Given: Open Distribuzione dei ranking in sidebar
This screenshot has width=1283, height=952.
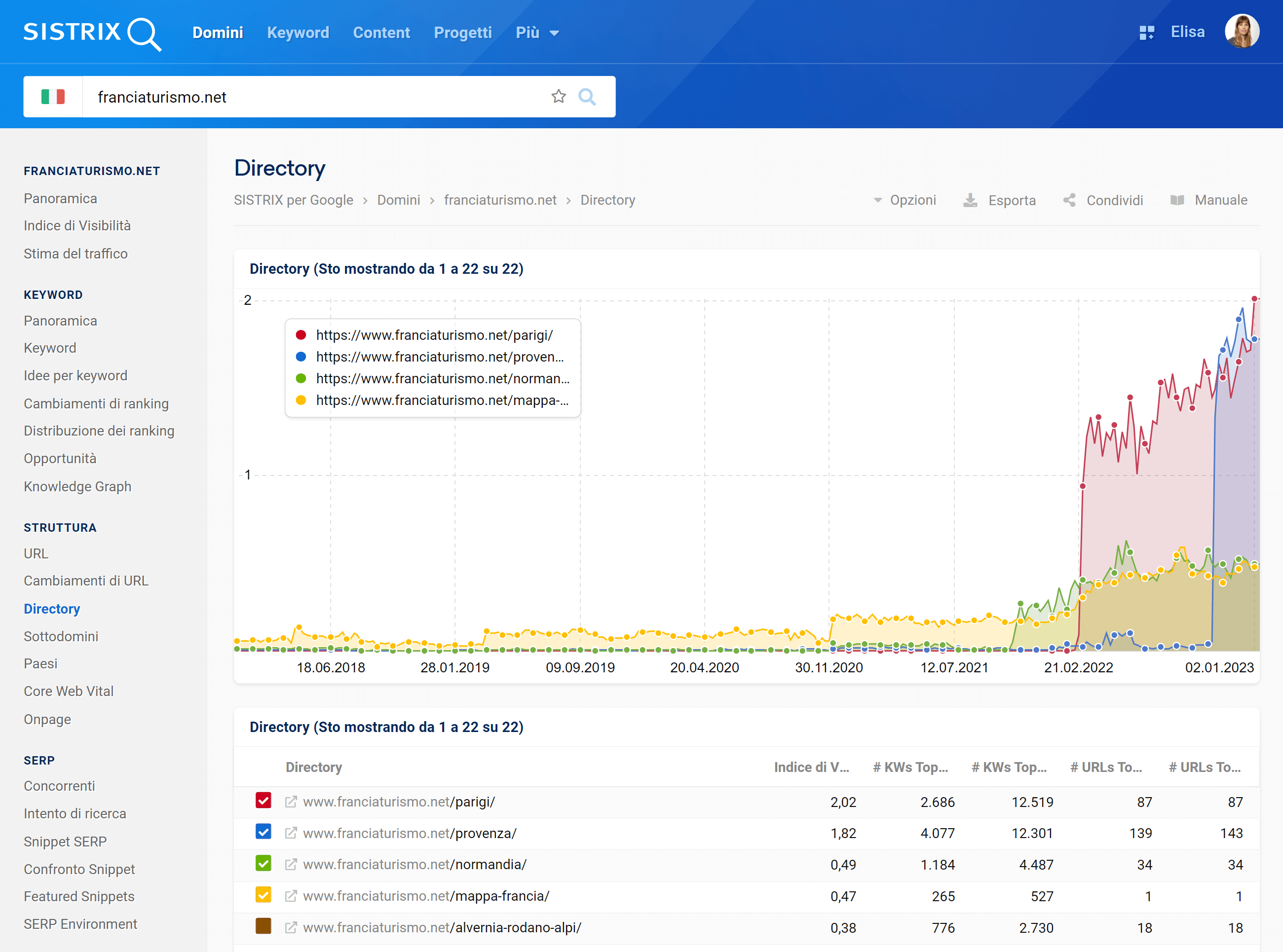Looking at the screenshot, I should point(99,431).
